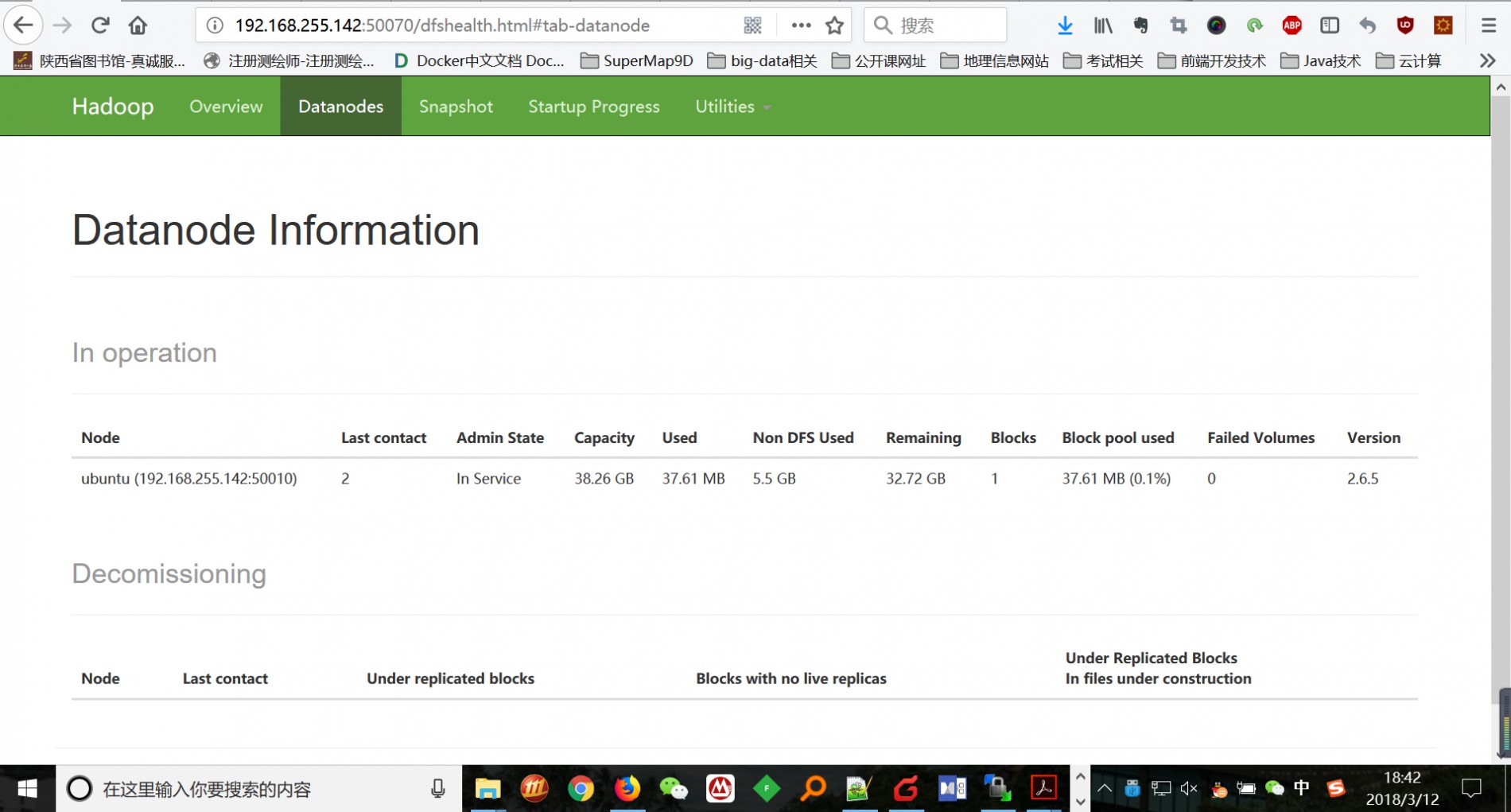Switch the Chinese input mode indicator

click(1302, 788)
